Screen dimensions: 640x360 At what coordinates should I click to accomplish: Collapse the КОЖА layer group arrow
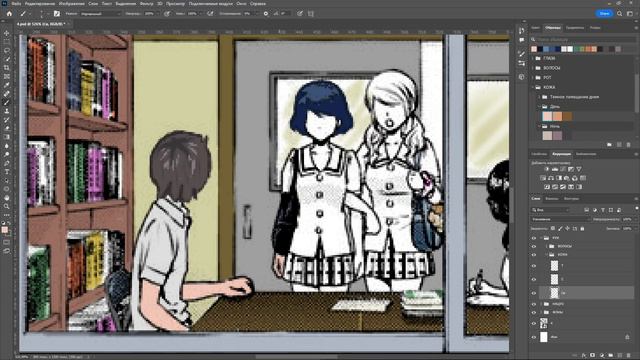point(546,254)
